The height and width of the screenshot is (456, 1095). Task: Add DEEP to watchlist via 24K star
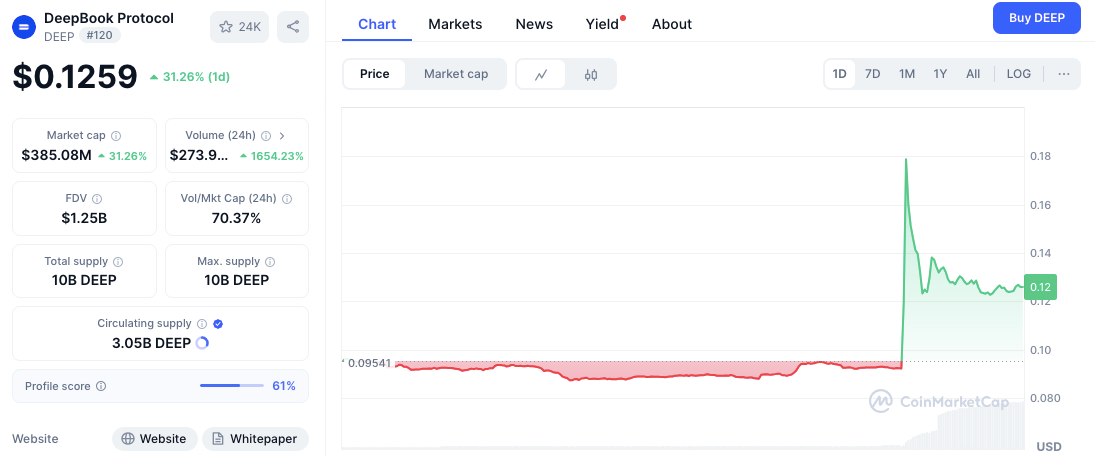(x=240, y=27)
